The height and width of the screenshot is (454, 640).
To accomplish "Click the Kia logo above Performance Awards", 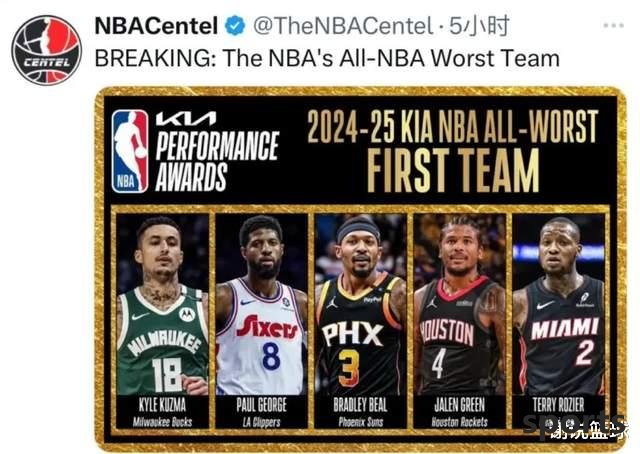I will pos(186,118).
